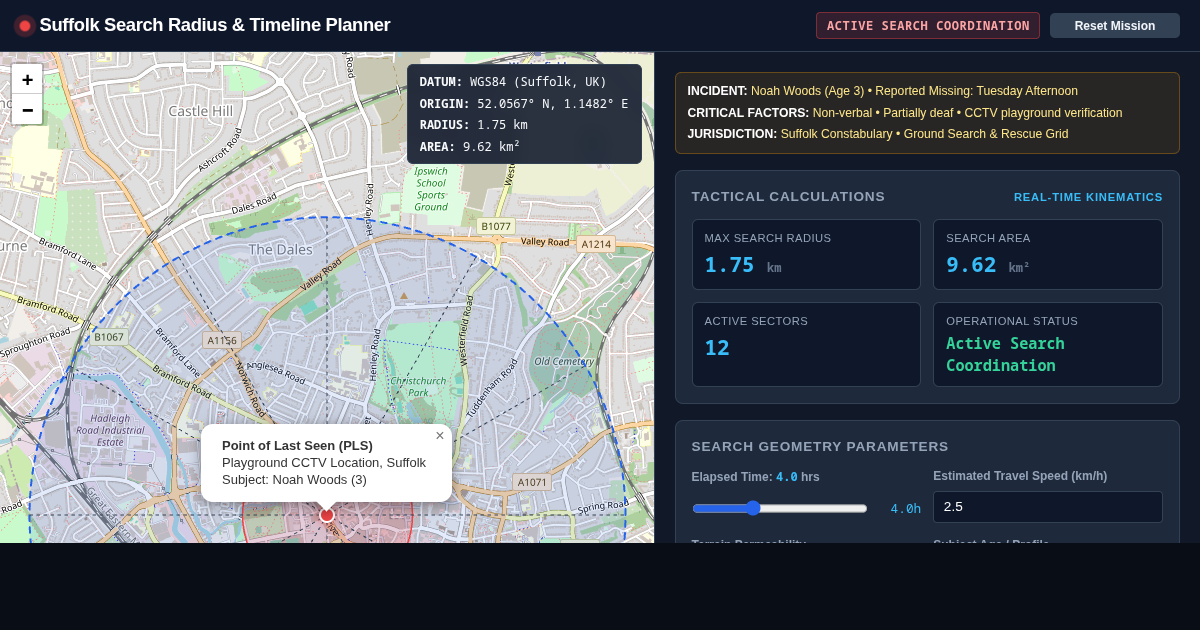Click the Reset Mission button
This screenshot has height=630, width=1200.
tap(1115, 26)
